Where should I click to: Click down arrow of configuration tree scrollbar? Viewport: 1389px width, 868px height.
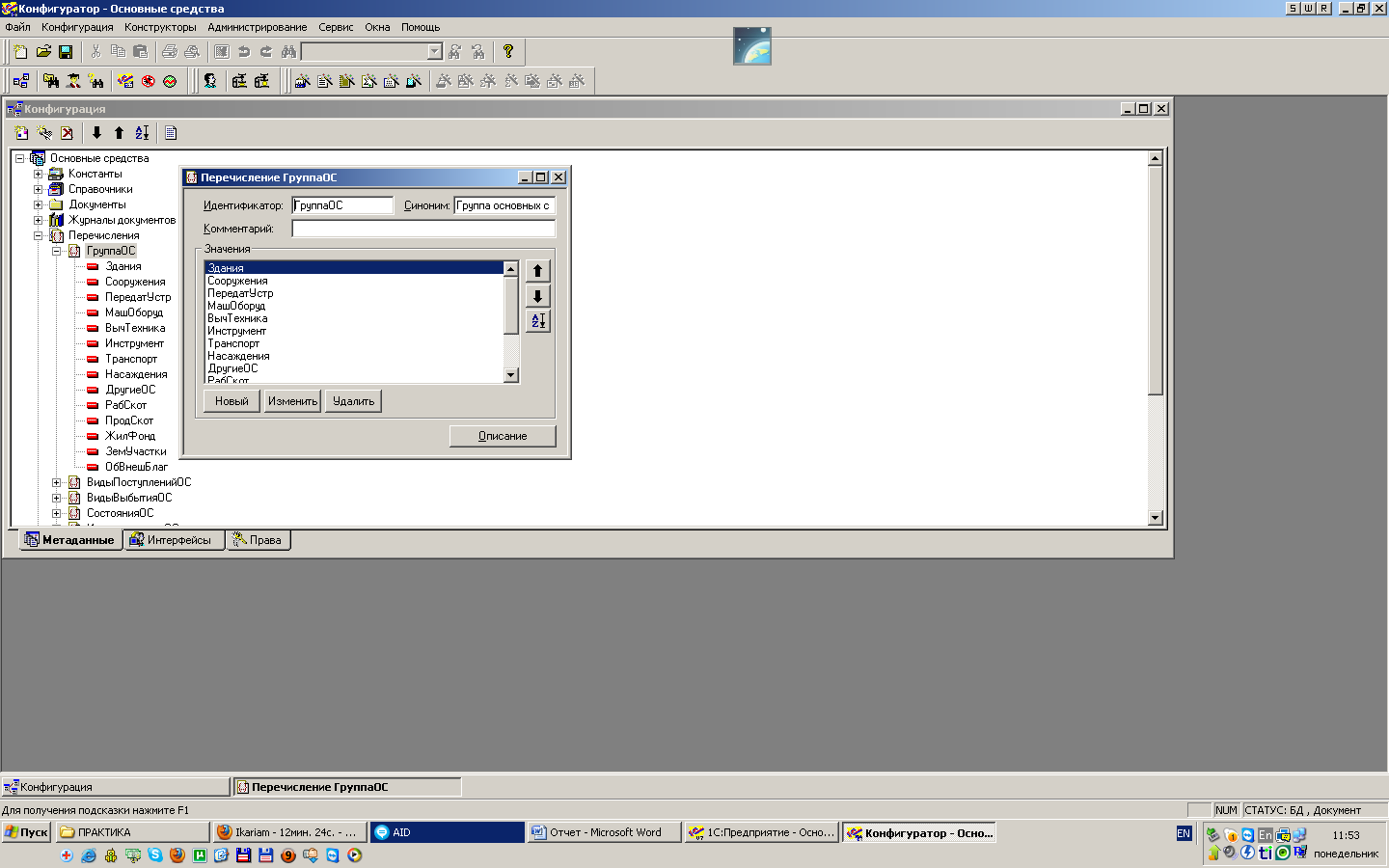coord(1156,518)
